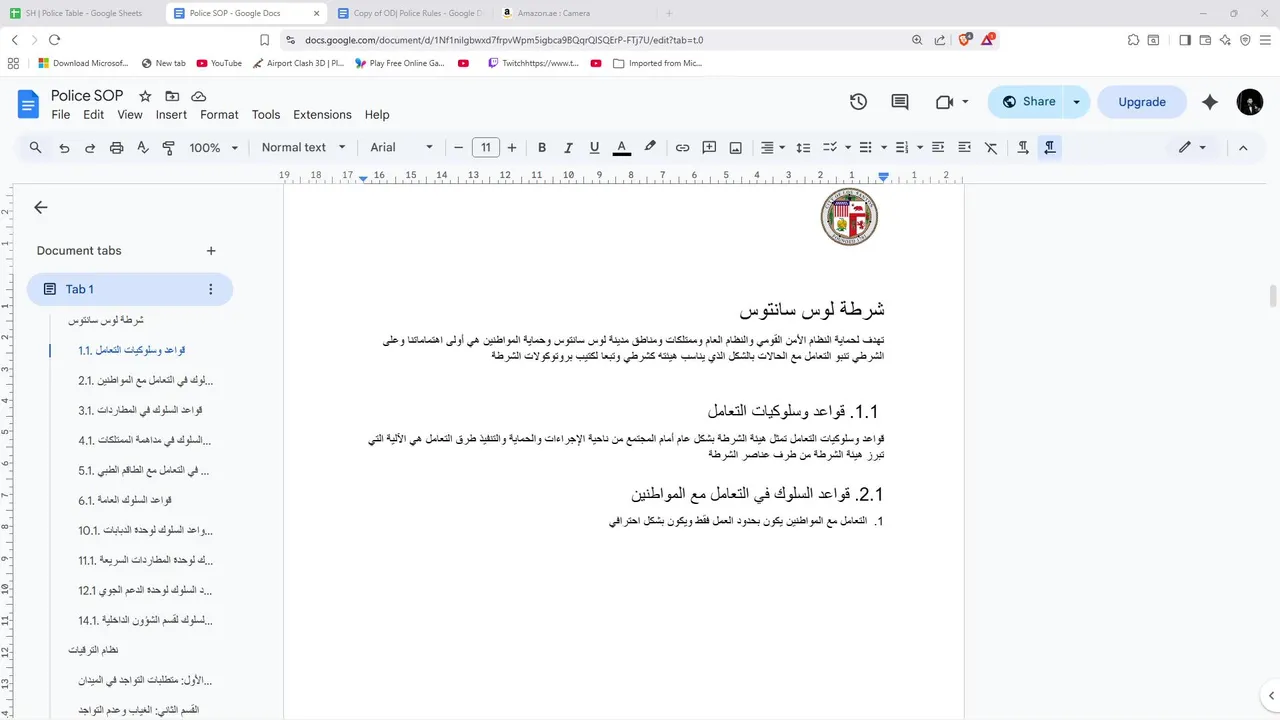Image resolution: width=1280 pixels, height=720 pixels.
Task: Open the numbered list dropdown arrow
Action: pyautogui.click(x=920, y=147)
